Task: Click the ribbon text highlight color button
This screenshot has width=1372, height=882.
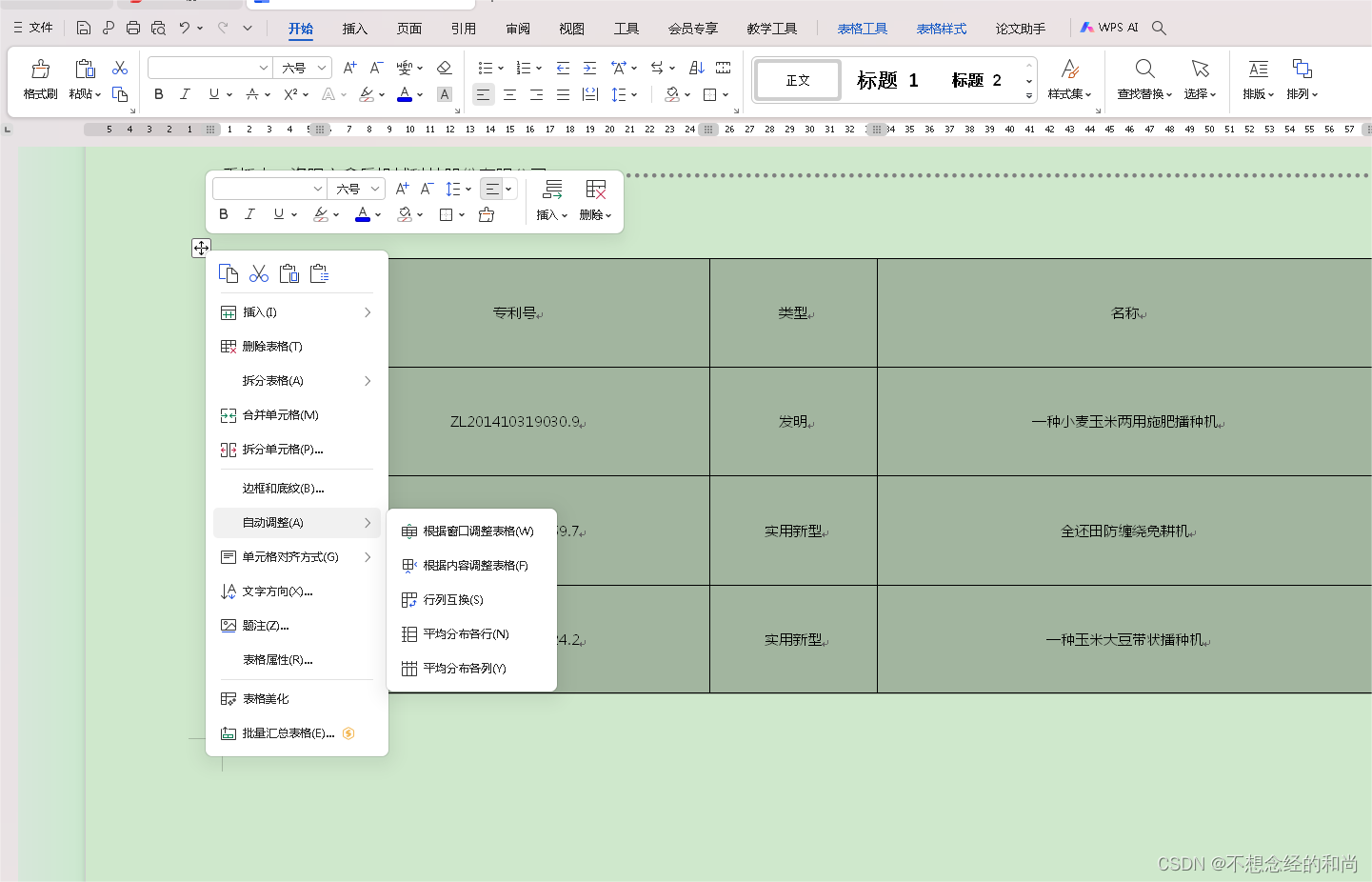Action: [x=367, y=94]
